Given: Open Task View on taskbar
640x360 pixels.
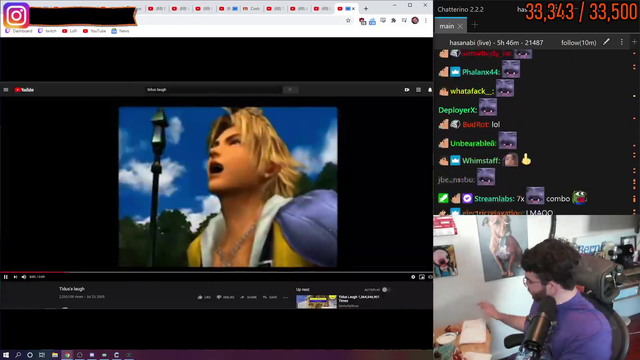Looking at the screenshot, I should point(42,355).
